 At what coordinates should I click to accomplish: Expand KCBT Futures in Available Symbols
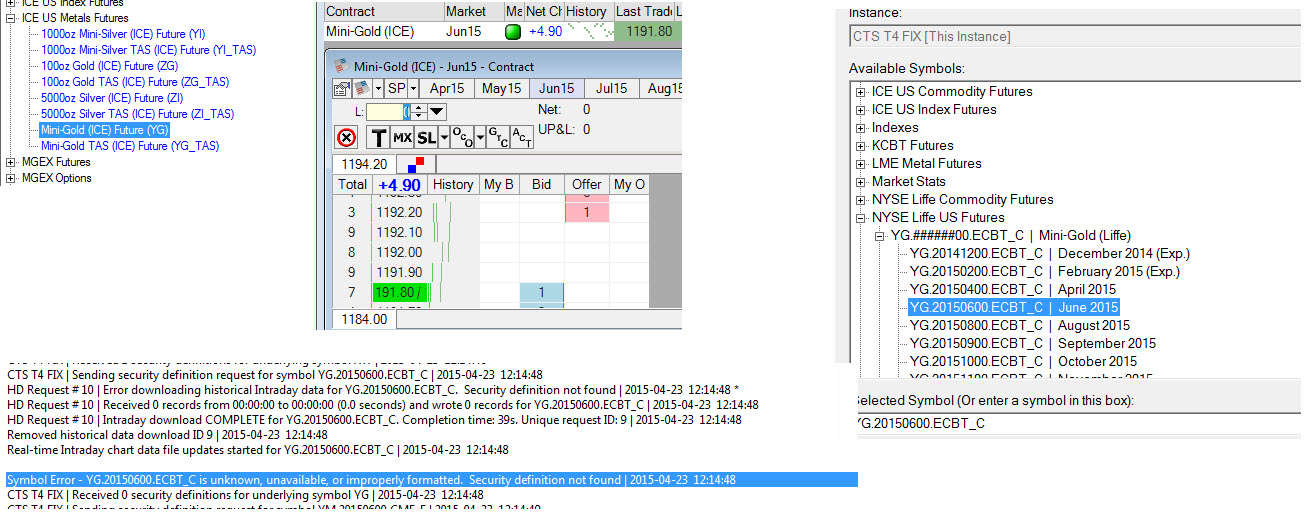point(861,146)
